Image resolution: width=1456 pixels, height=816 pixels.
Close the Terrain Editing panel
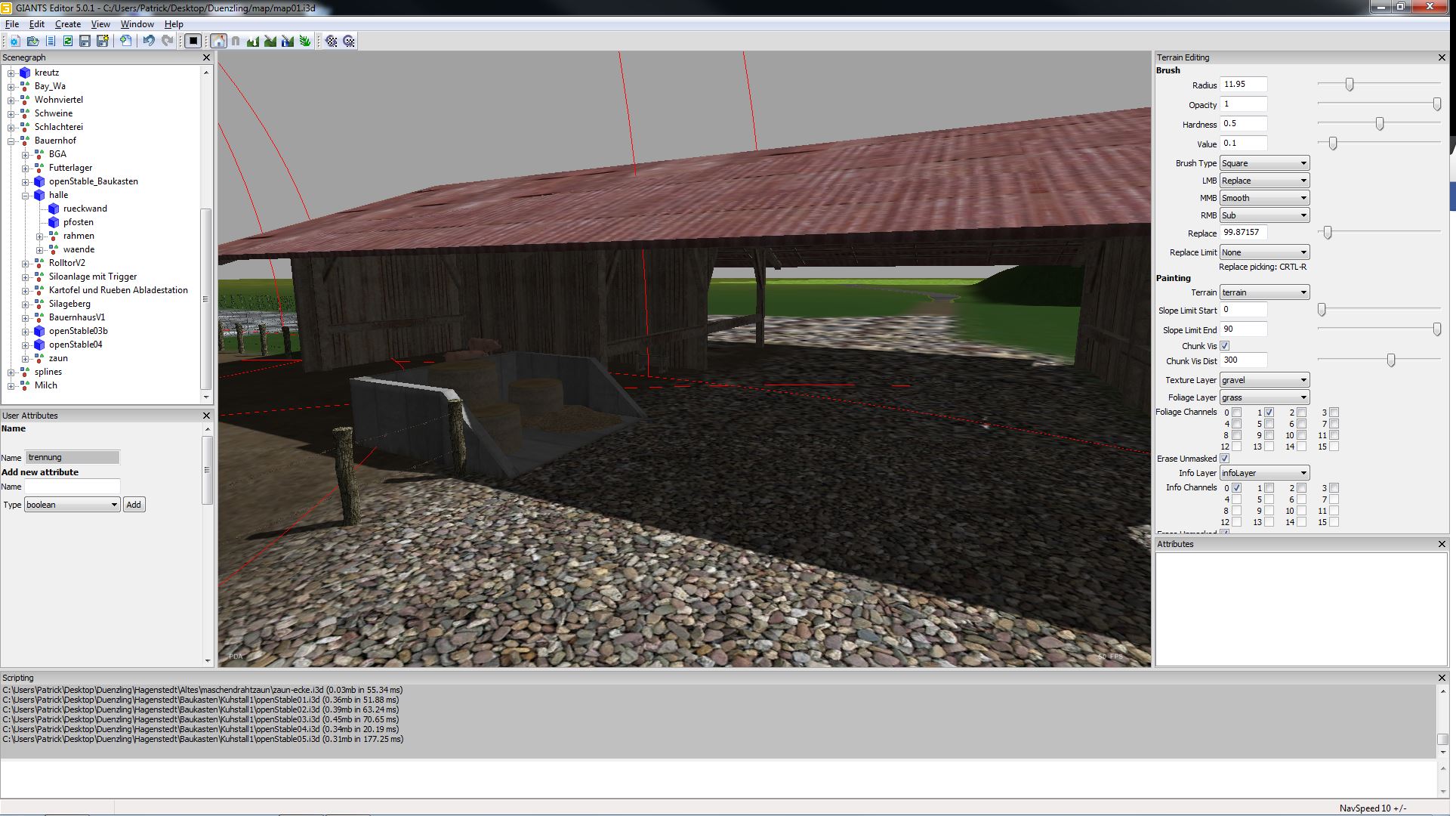[x=1442, y=57]
